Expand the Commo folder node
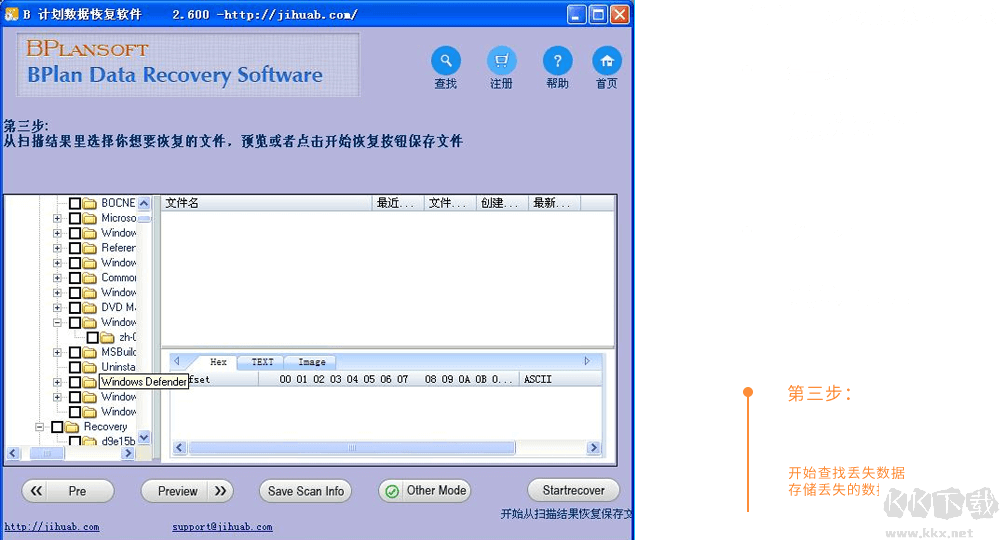Screen dimensions: 1000x540 pos(57,278)
